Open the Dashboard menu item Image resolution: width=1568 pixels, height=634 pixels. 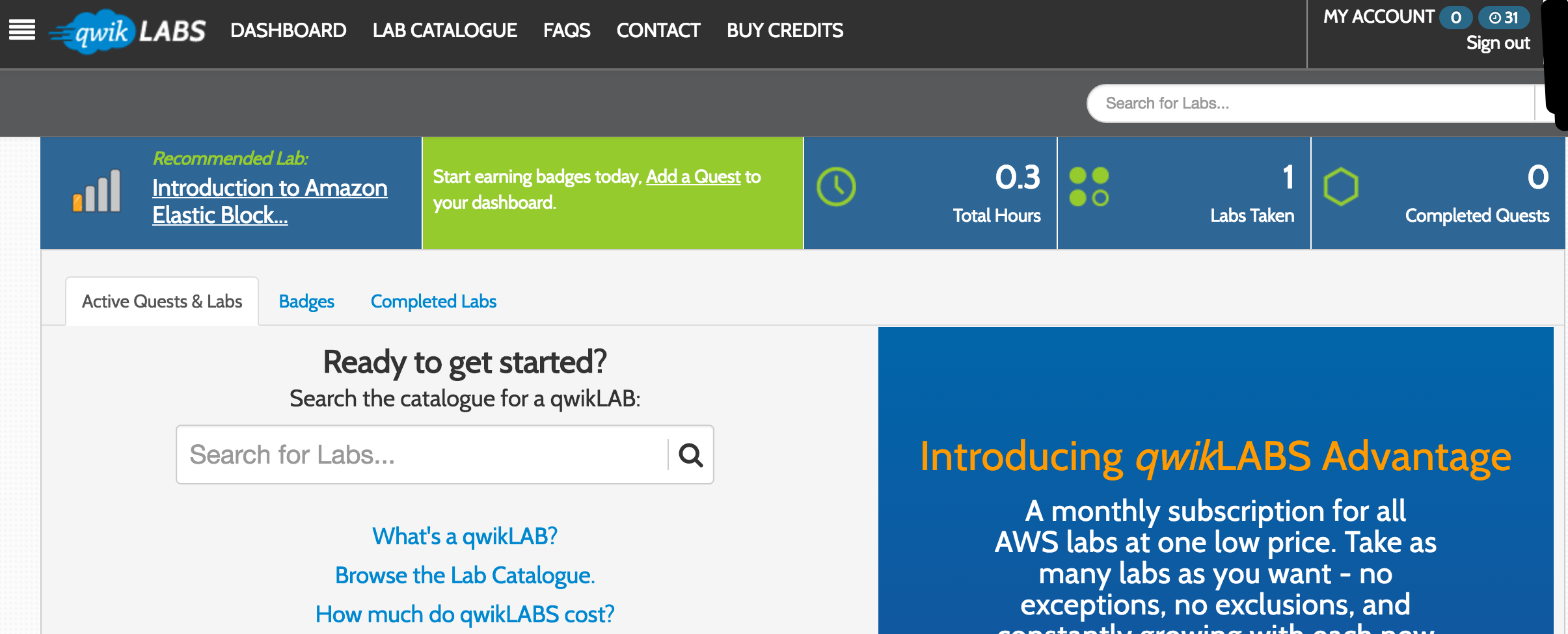pyautogui.click(x=288, y=31)
